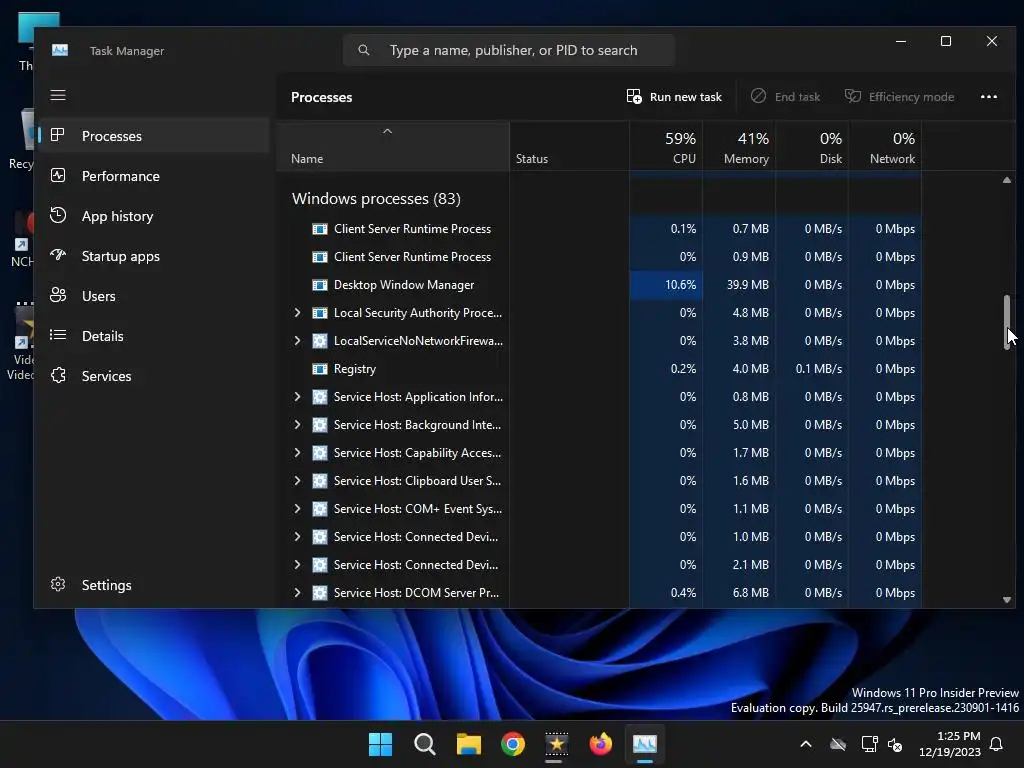Expand Service Host: DCOM Server Process
Screen dimensions: 1024x768
coord(297,592)
